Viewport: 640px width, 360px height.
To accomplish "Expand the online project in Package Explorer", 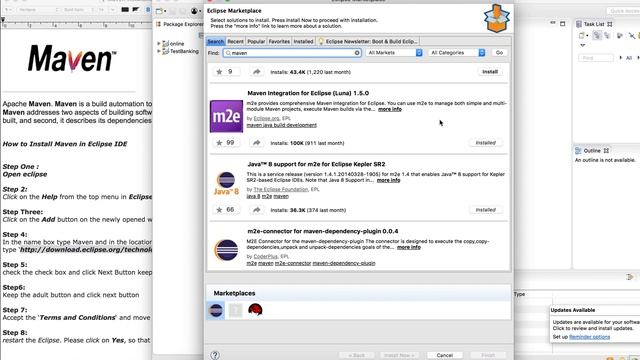I will pos(159,43).
